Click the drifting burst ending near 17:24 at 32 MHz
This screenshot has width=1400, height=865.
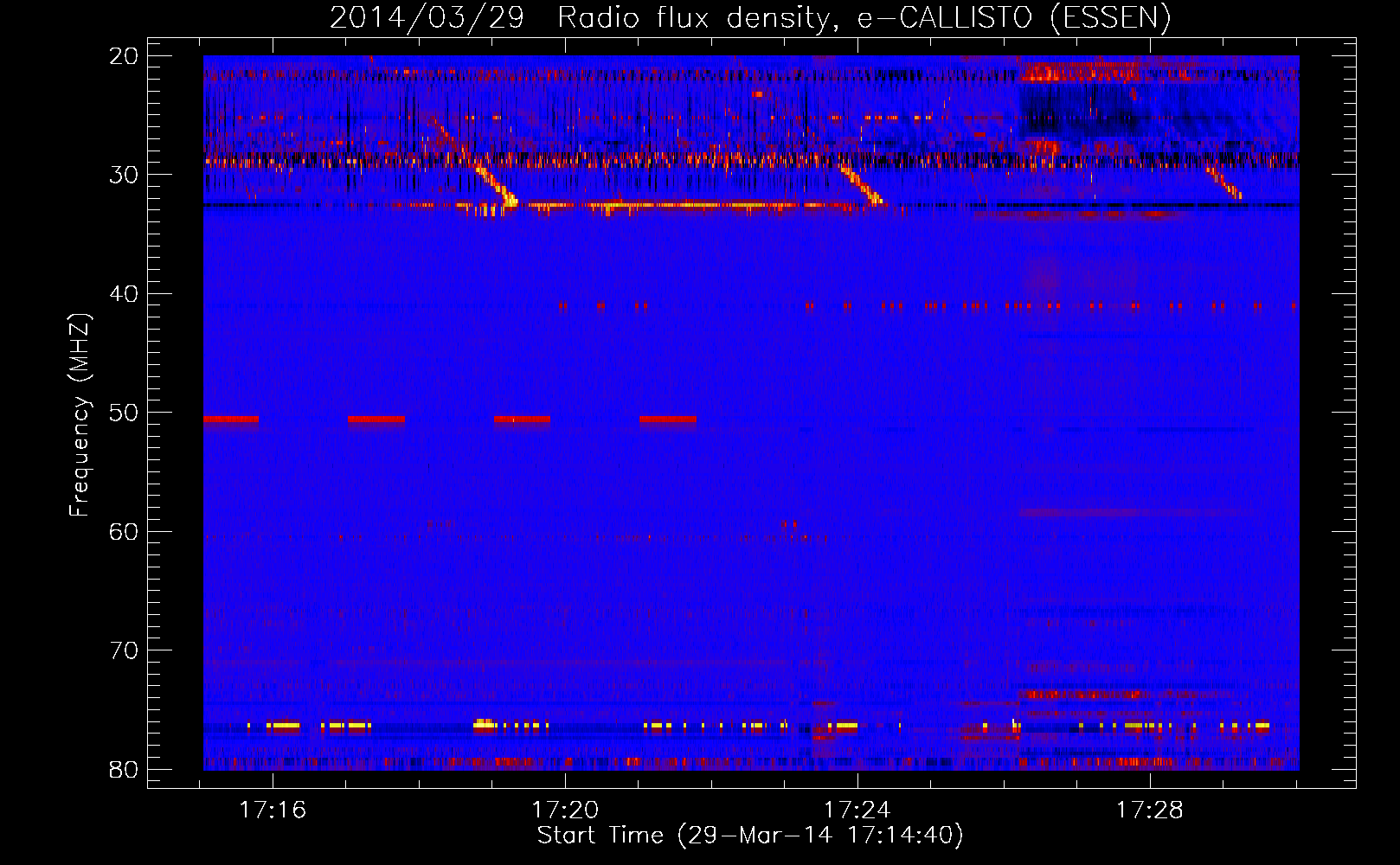coord(861,184)
